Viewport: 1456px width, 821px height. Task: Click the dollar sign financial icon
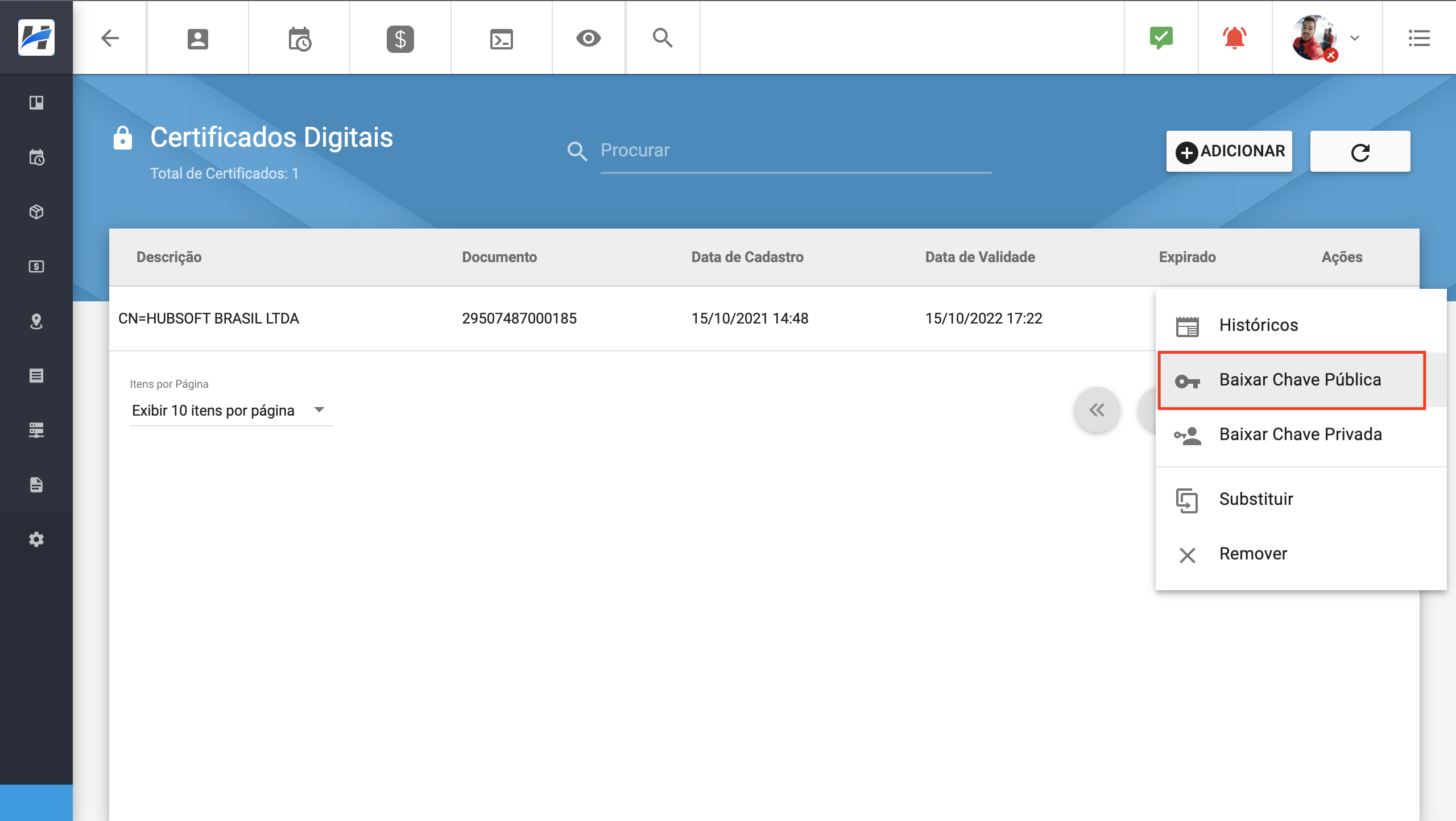[400, 39]
